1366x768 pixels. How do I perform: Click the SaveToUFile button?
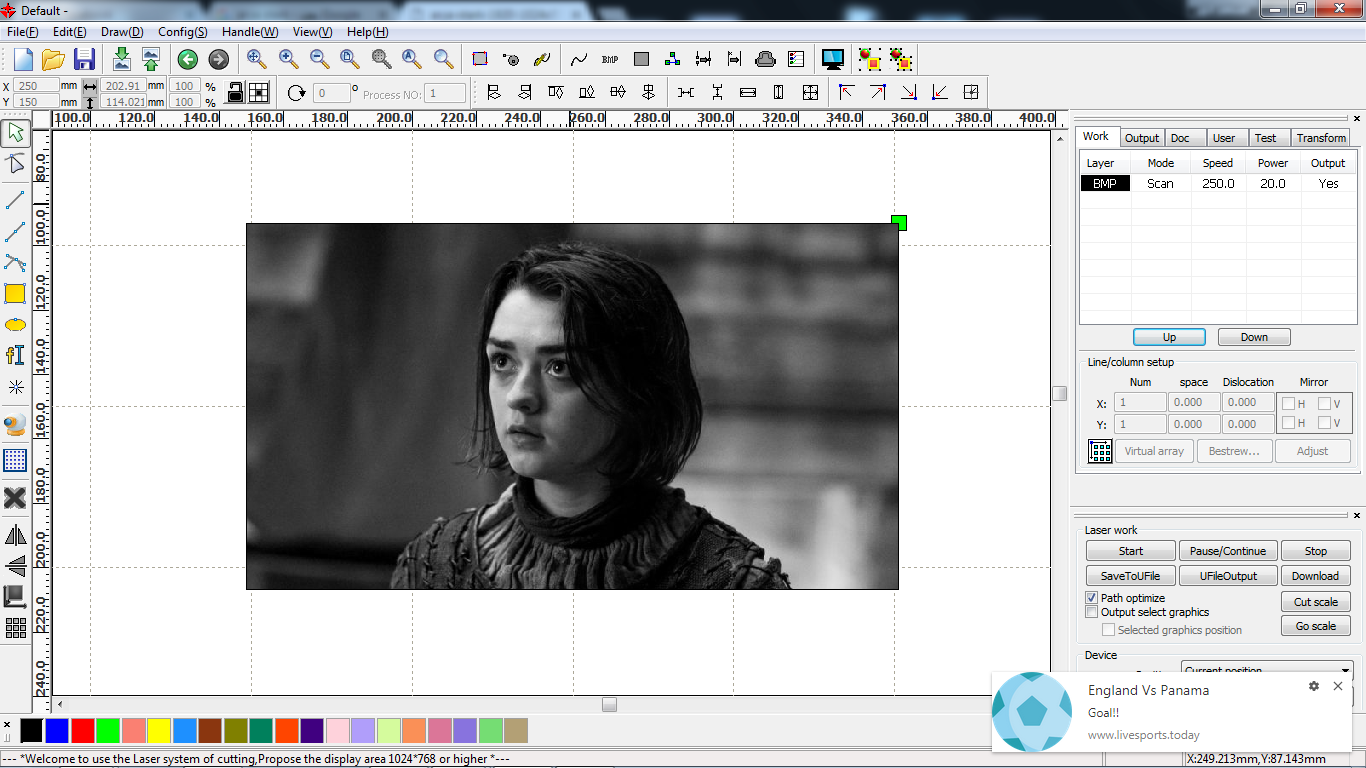click(1131, 576)
